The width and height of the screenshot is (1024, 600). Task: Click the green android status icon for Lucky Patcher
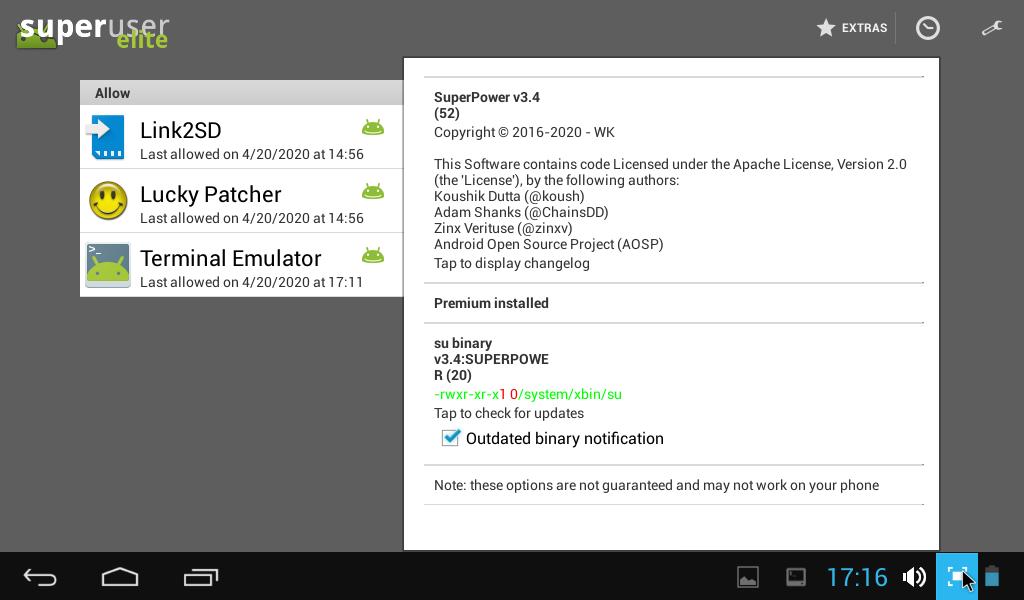[373, 191]
